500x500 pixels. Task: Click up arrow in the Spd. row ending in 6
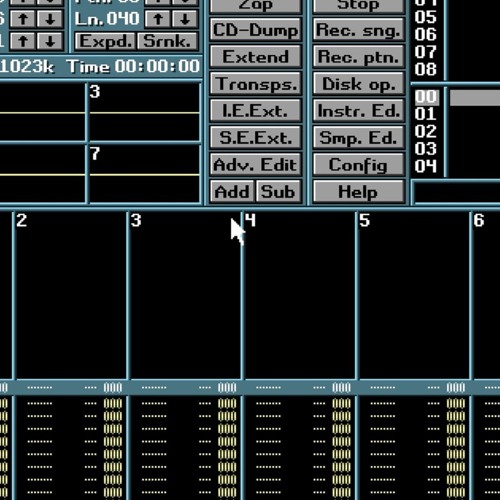pos(23,19)
